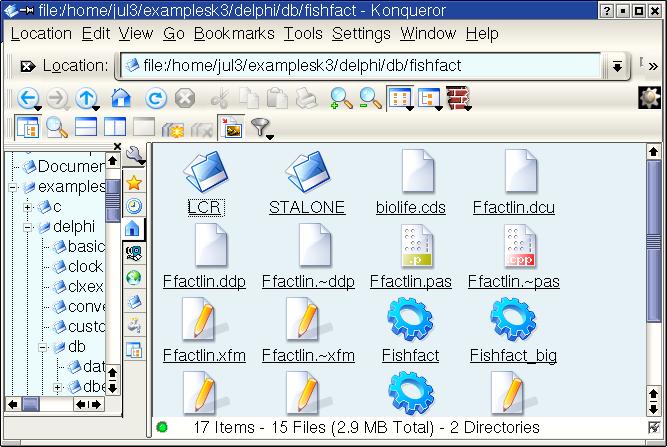Open the Settings menu
667x447 pixels.
click(361, 34)
